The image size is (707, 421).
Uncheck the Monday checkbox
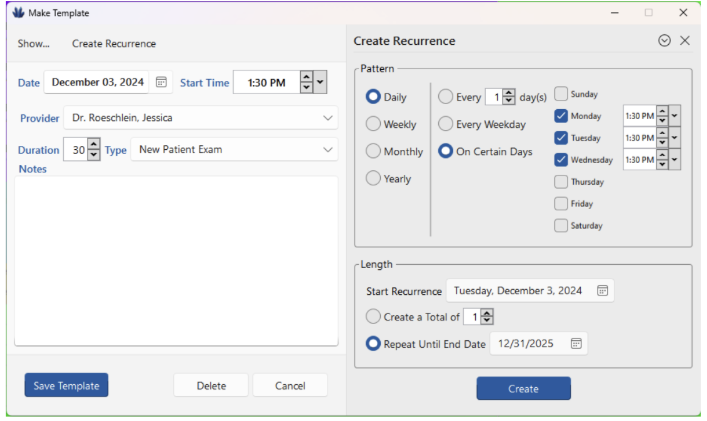coord(561,116)
